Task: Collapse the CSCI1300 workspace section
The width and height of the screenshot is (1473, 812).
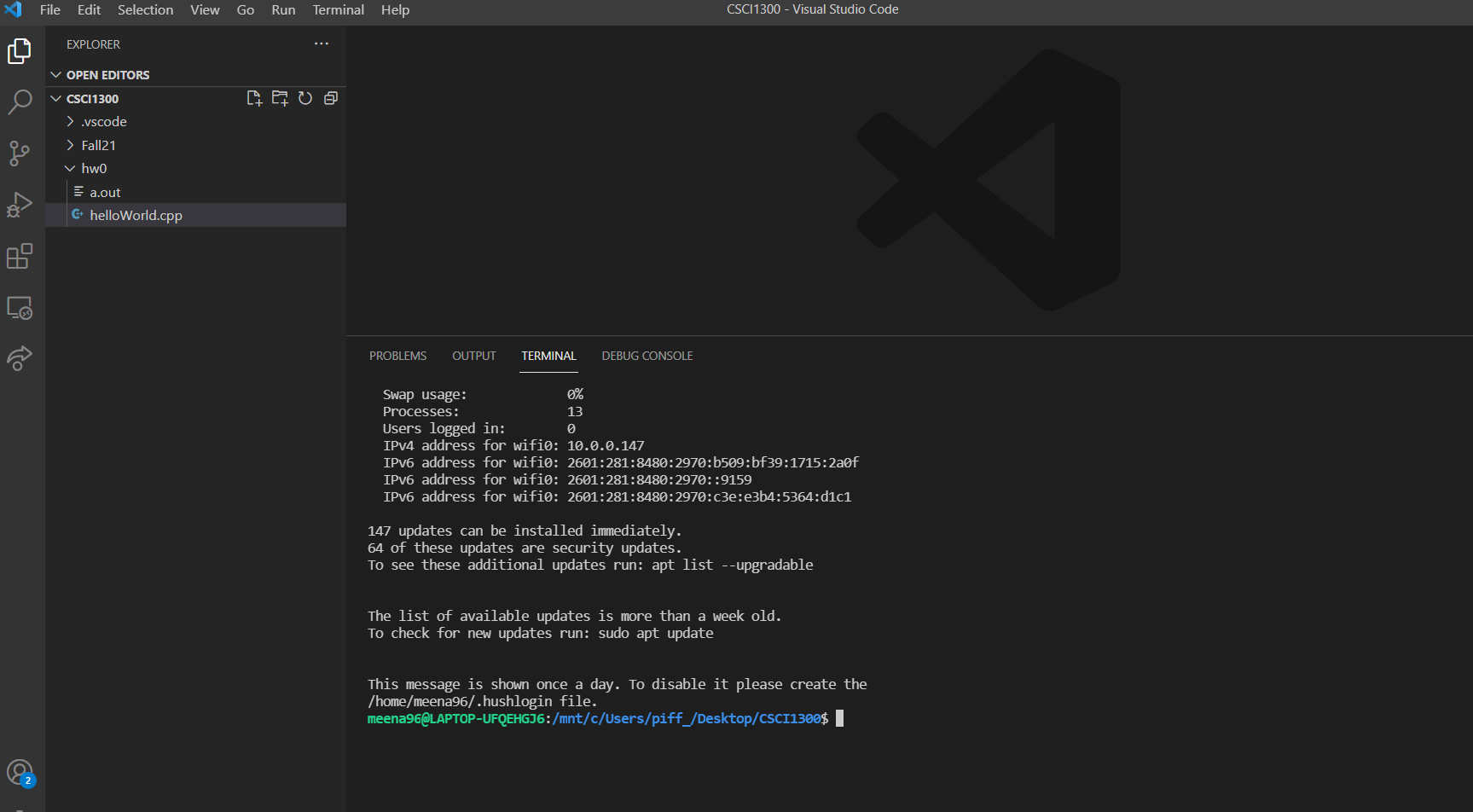Action: pyautogui.click(x=56, y=99)
